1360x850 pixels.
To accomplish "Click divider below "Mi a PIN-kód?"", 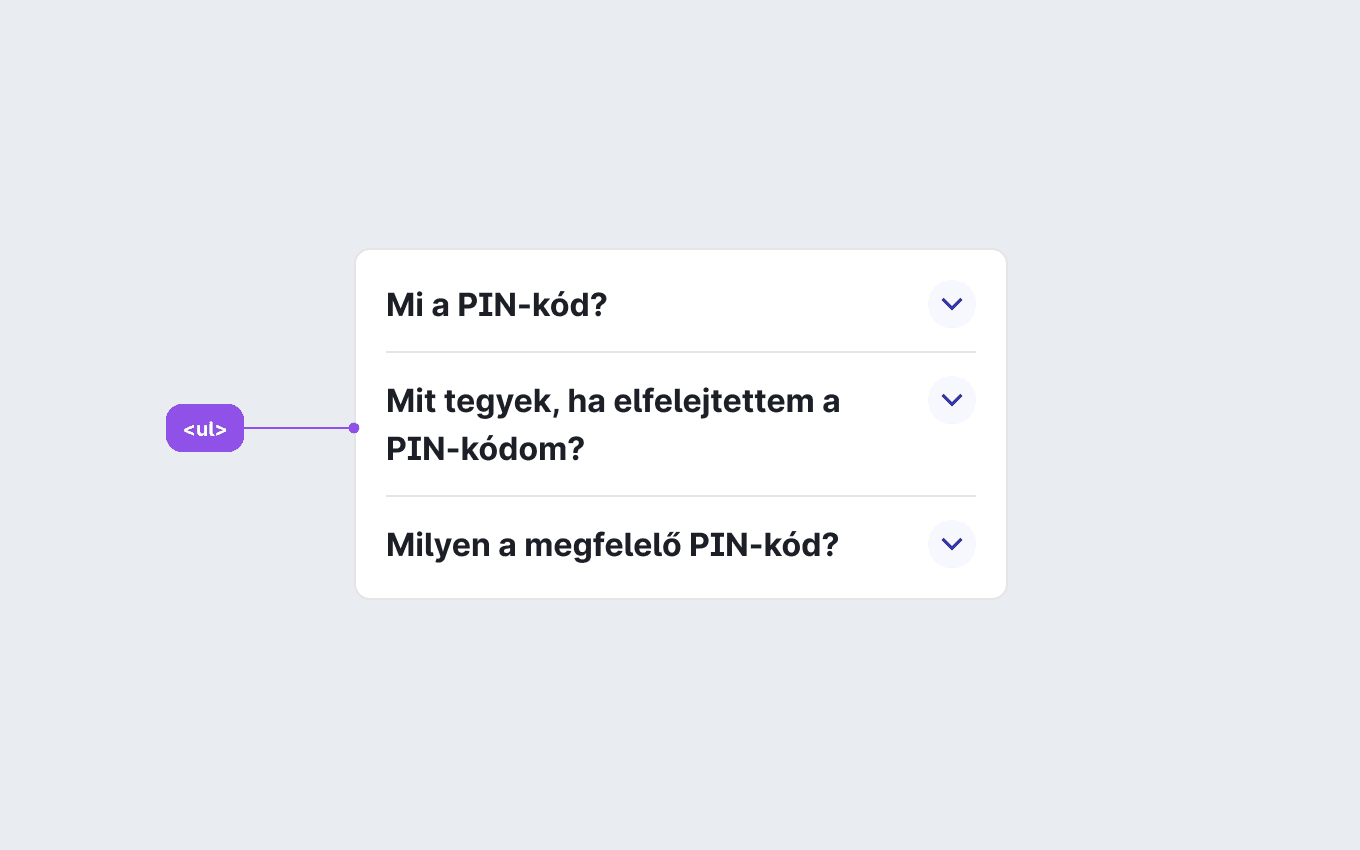I will 681,352.
